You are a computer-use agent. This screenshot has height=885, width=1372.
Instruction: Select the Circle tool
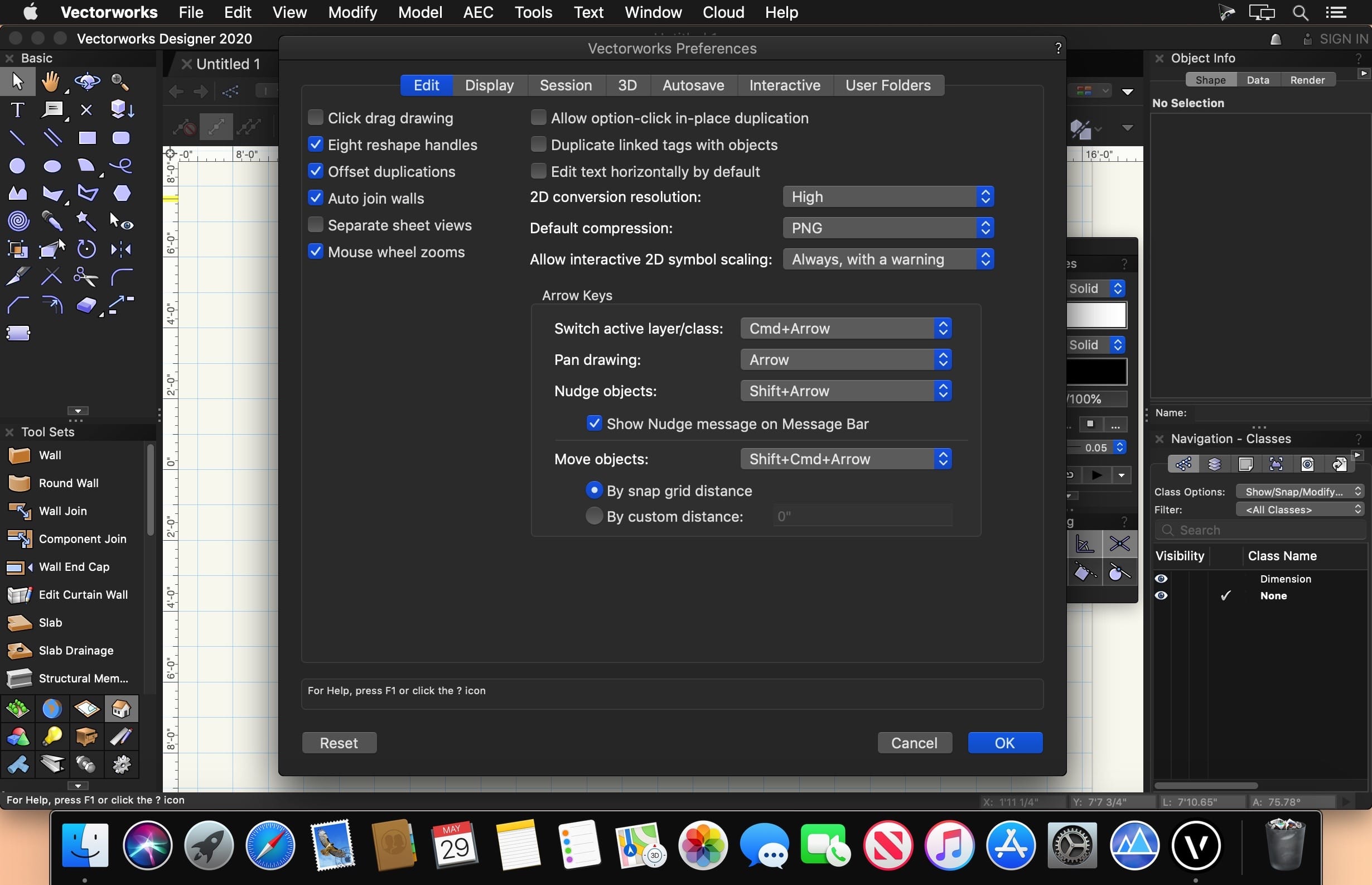click(18, 166)
